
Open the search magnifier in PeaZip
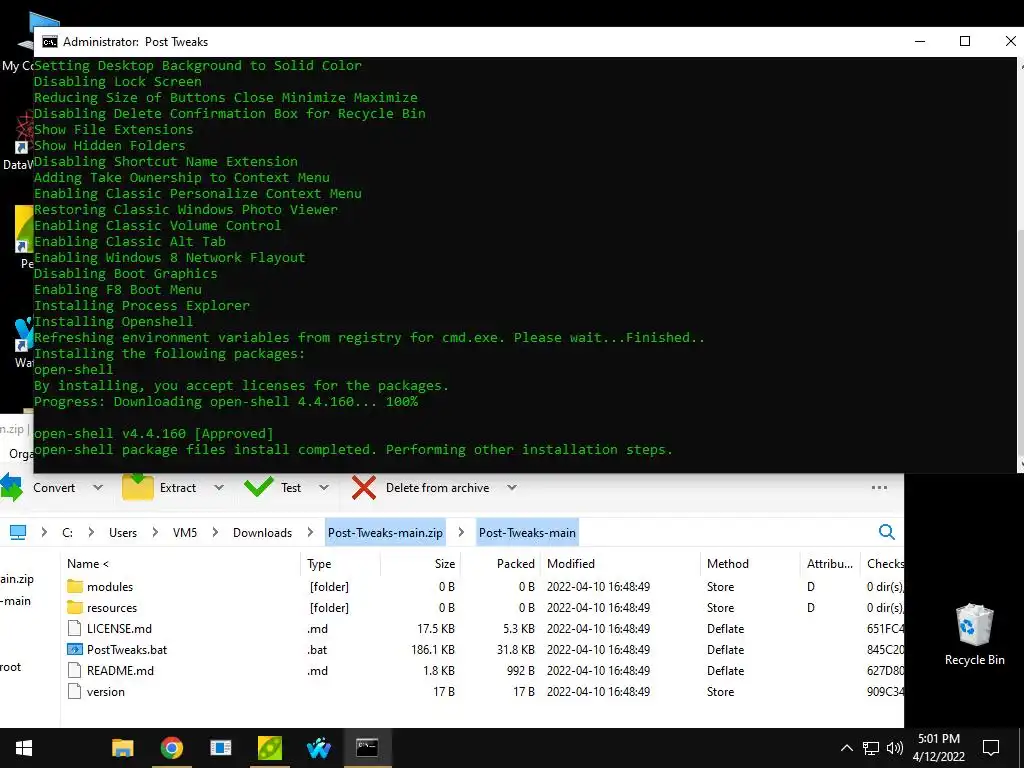pyautogui.click(x=886, y=532)
